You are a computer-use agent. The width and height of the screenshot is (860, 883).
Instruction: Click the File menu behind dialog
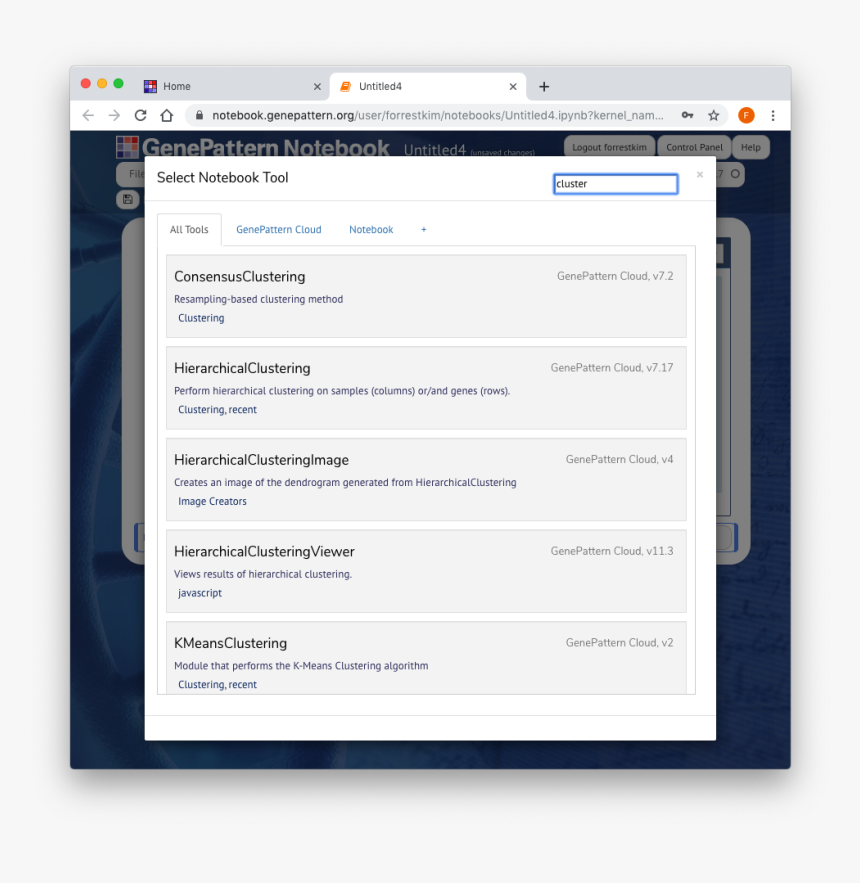click(136, 174)
